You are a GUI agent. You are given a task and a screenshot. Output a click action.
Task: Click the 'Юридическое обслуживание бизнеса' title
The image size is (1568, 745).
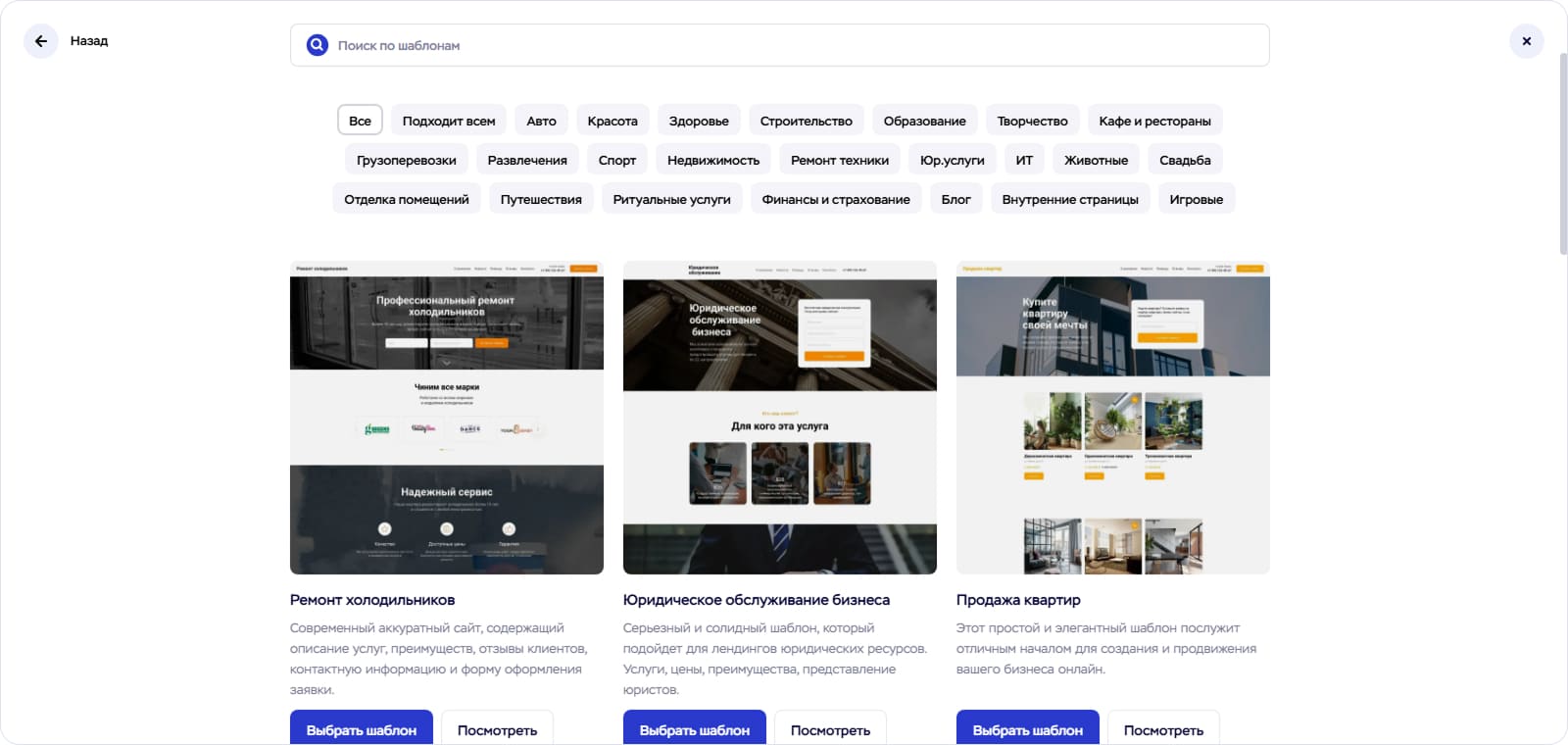(x=757, y=600)
